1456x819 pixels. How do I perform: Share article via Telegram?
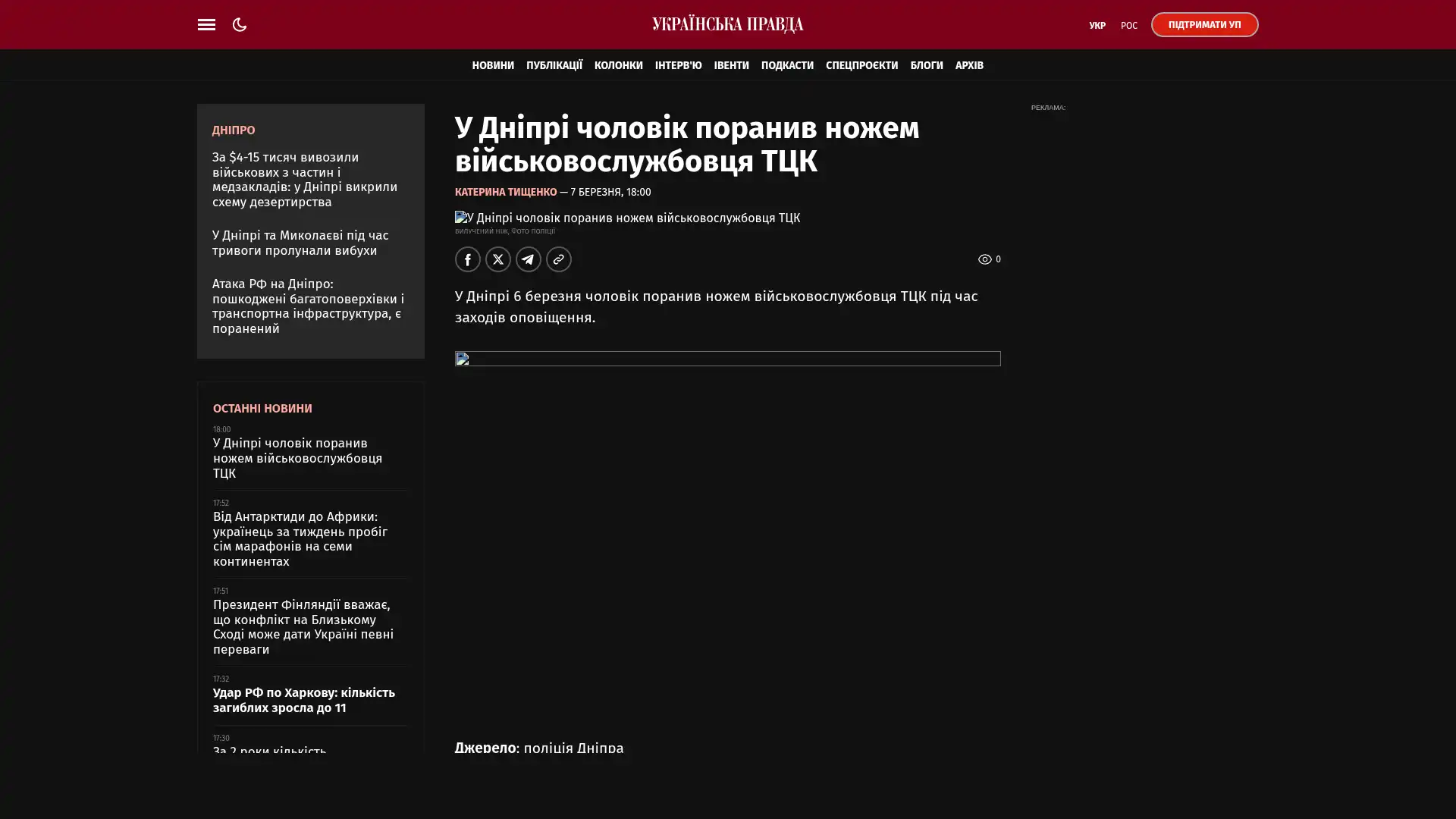point(528,259)
